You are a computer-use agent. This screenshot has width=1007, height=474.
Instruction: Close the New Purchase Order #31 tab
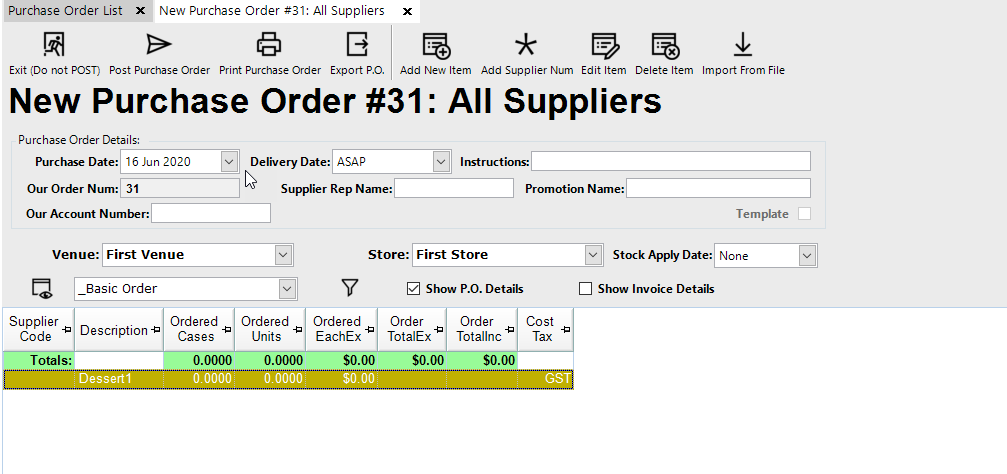click(406, 11)
